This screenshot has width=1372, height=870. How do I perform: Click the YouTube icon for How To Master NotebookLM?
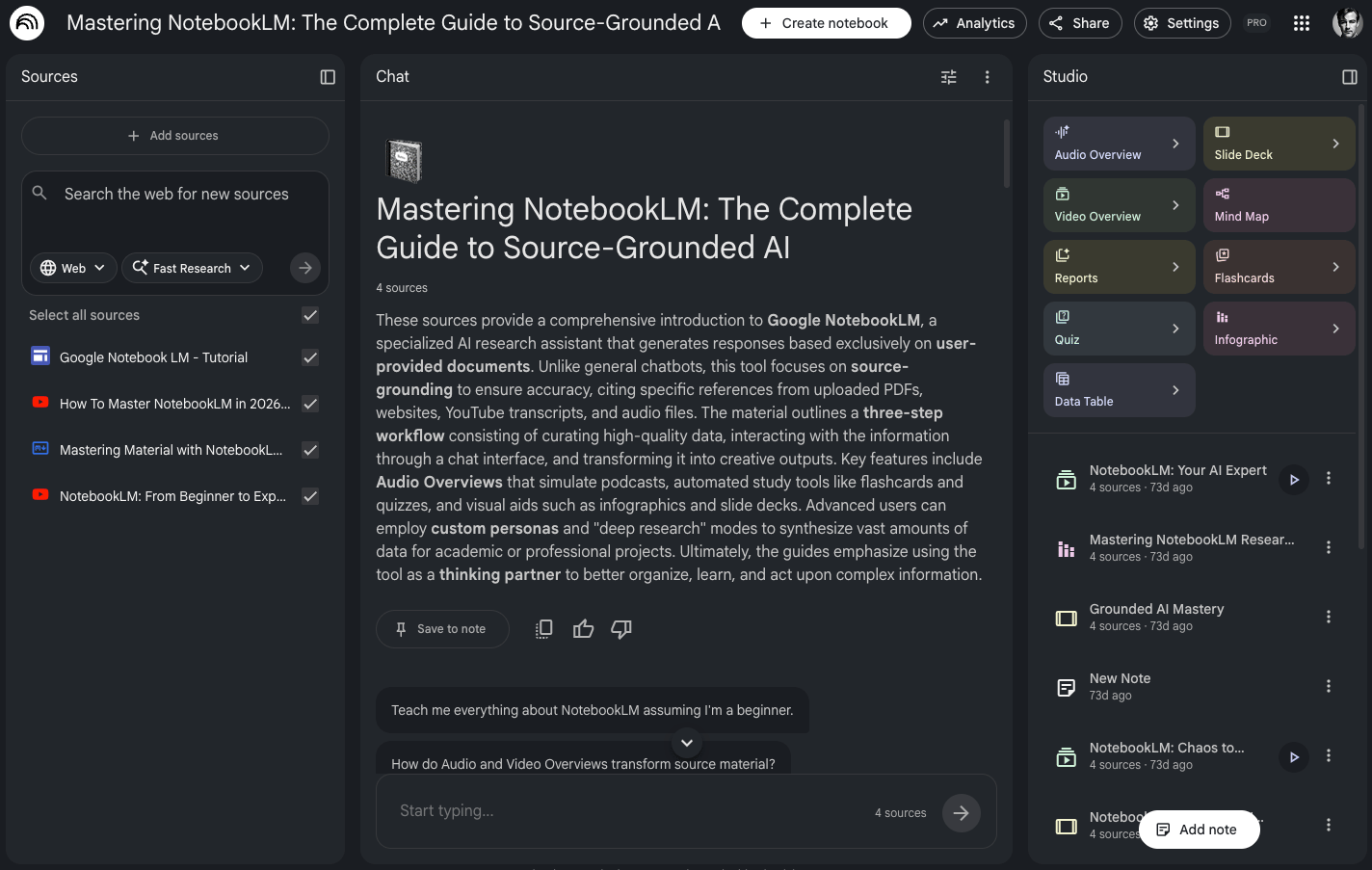(40, 403)
